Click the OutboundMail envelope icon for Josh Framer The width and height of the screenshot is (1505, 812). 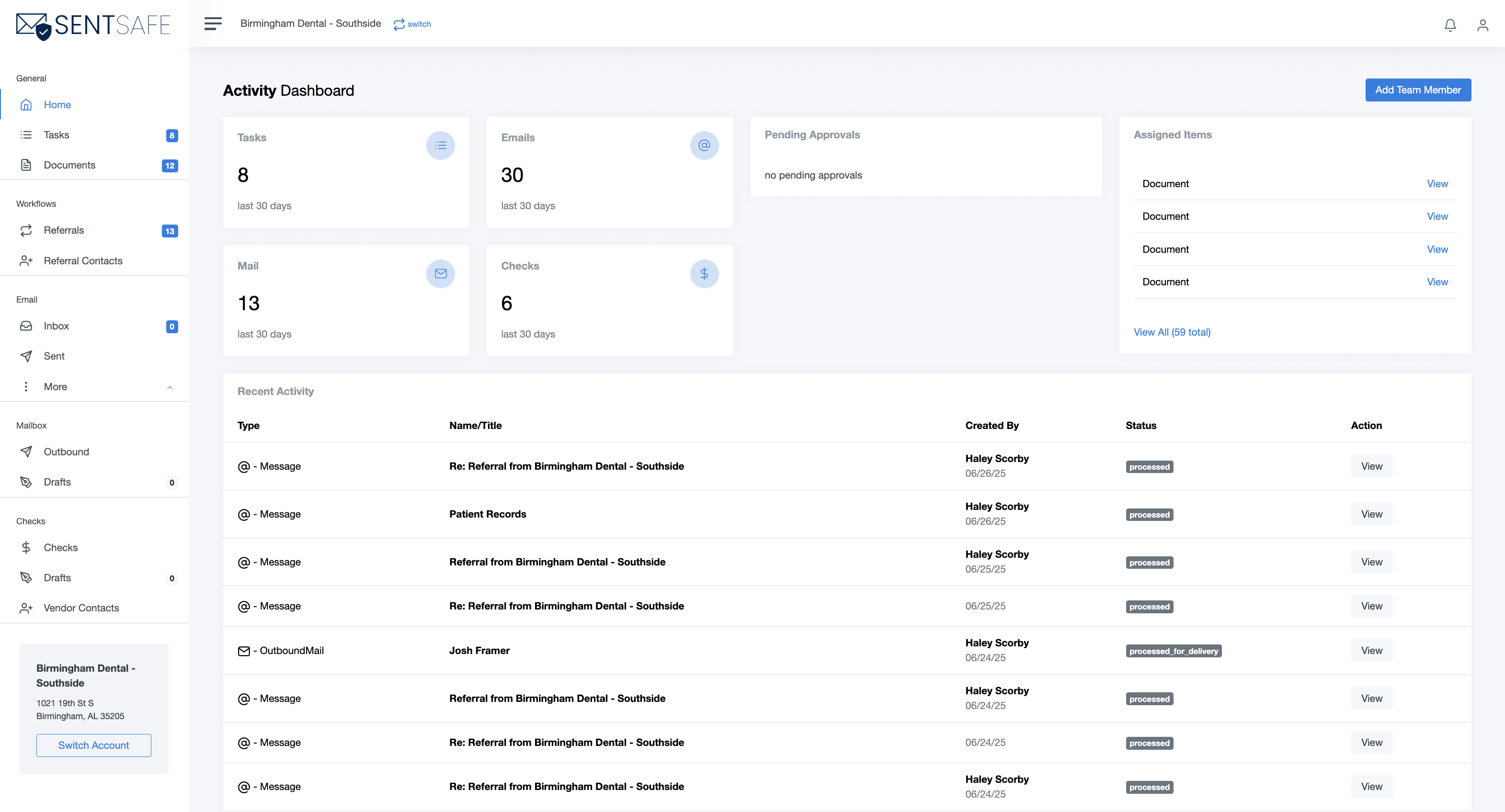[244, 651]
